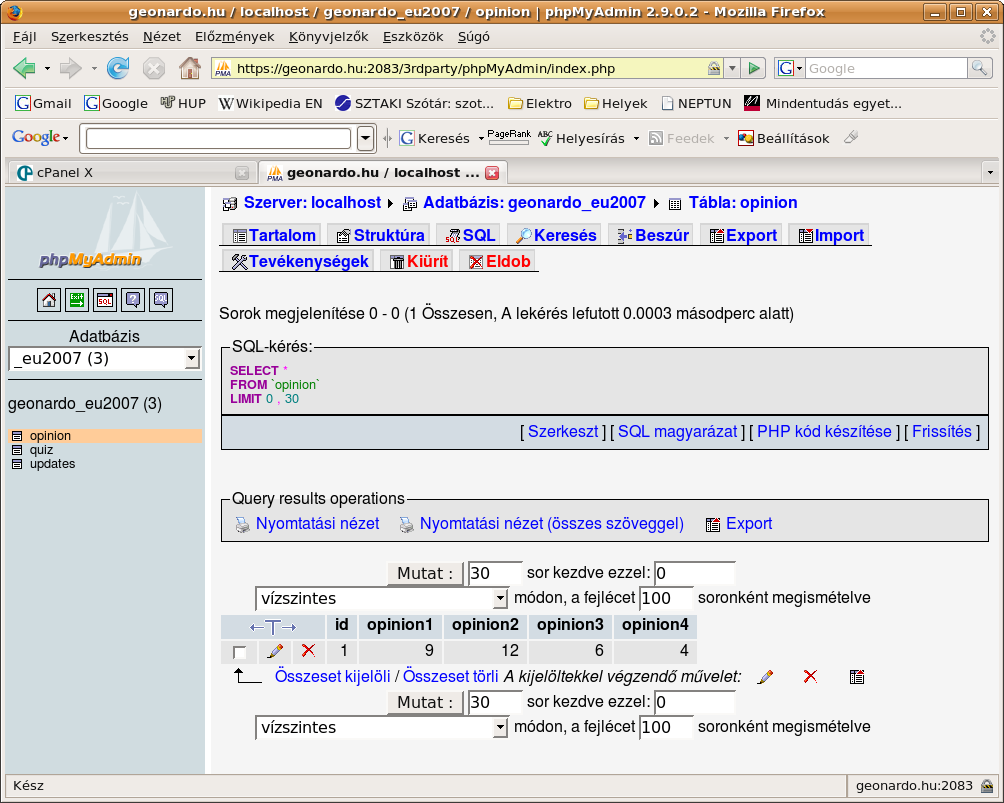The width and height of the screenshot is (1004, 803).
Task: Switch to the Tevékenységek tab
Action: pos(300,262)
